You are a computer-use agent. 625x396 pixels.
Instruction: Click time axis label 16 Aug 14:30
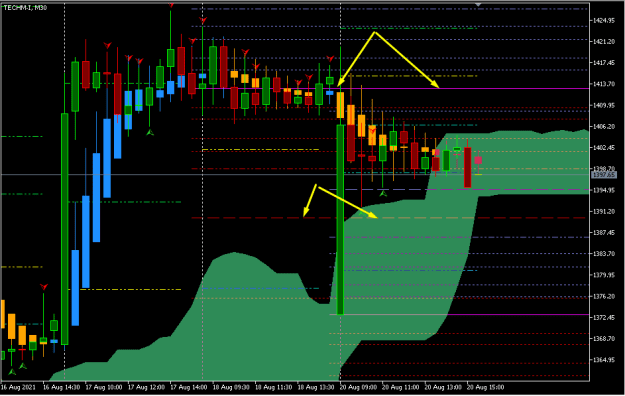(61, 387)
